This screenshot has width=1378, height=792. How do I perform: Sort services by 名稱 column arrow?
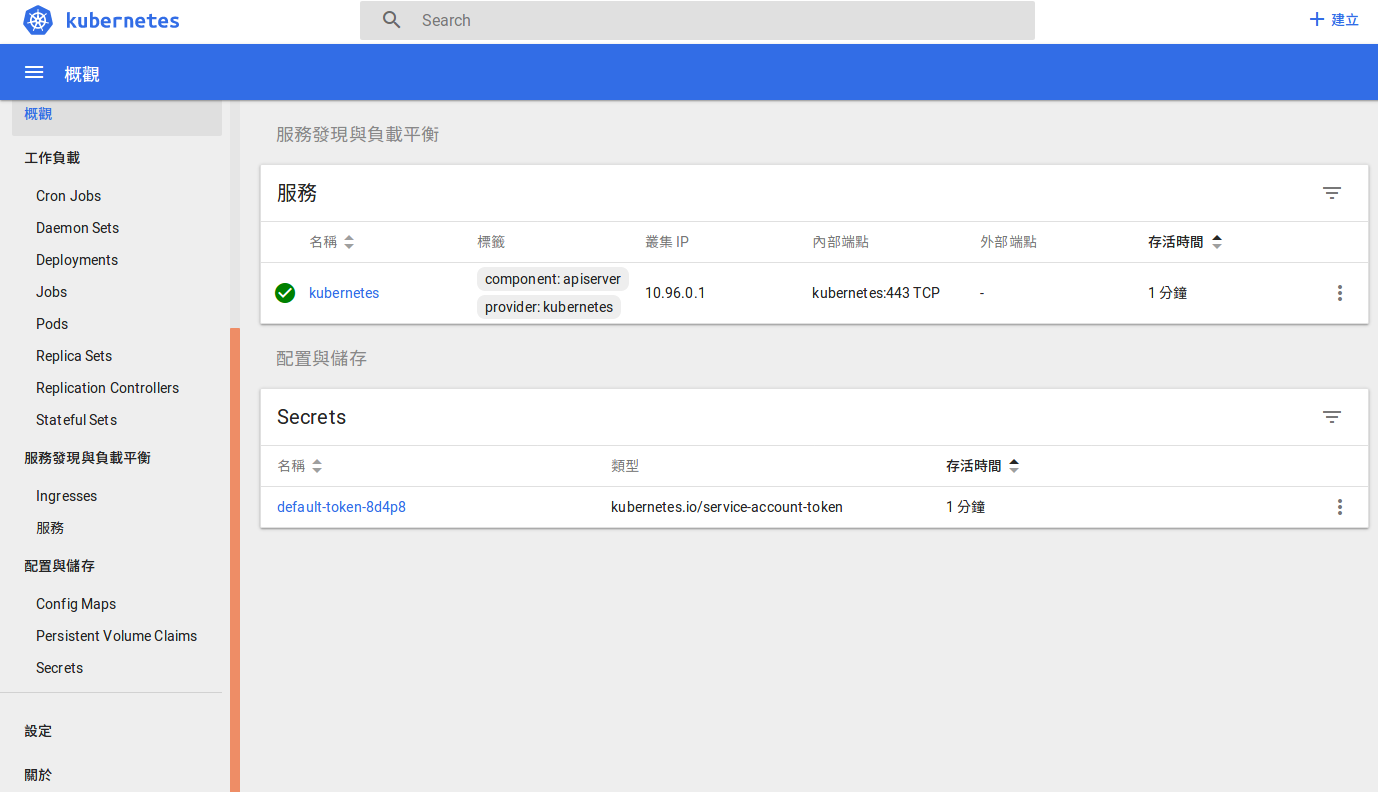[x=349, y=242]
